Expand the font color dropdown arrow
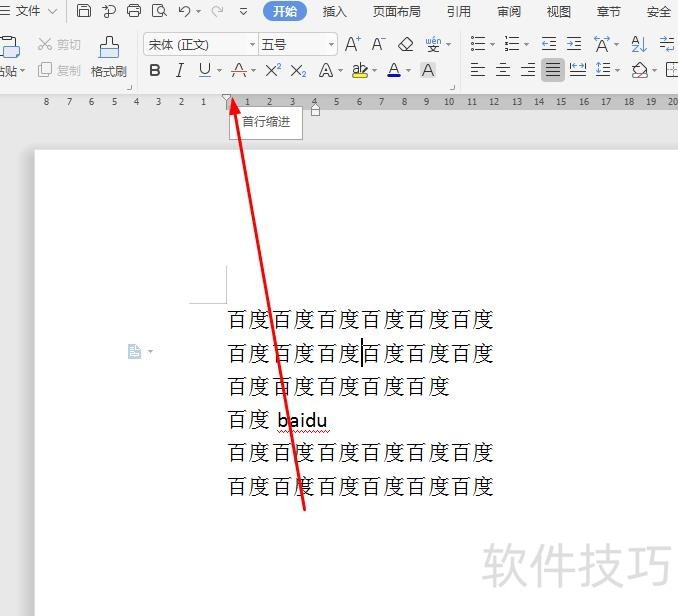Screen dimensions: 678x616 tap(408, 70)
